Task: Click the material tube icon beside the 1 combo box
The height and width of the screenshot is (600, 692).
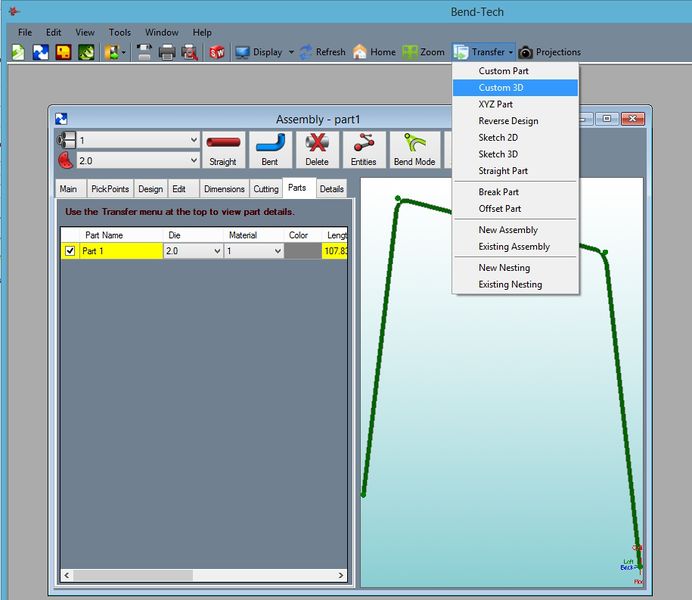Action: (66, 140)
